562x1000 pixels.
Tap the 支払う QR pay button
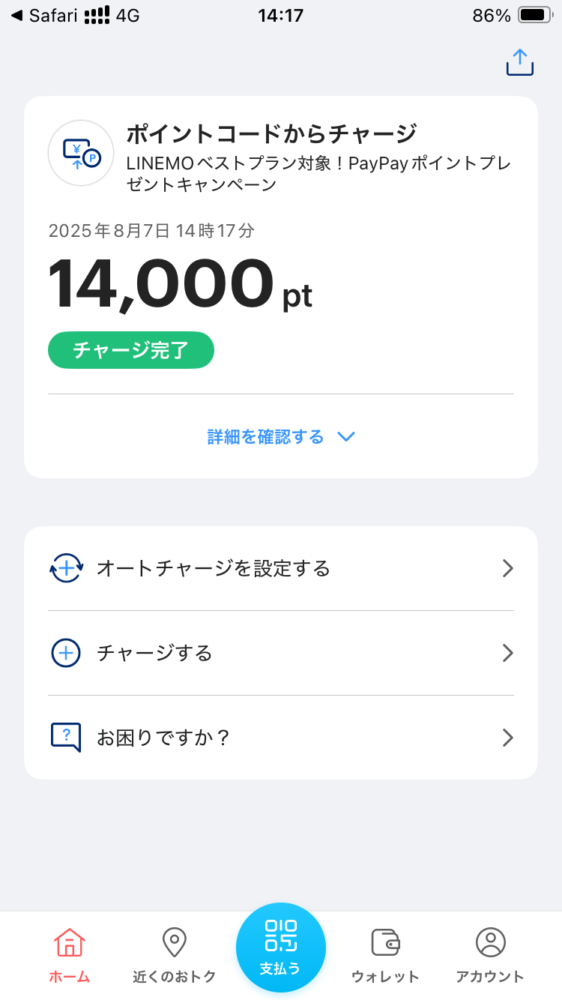tap(281, 947)
